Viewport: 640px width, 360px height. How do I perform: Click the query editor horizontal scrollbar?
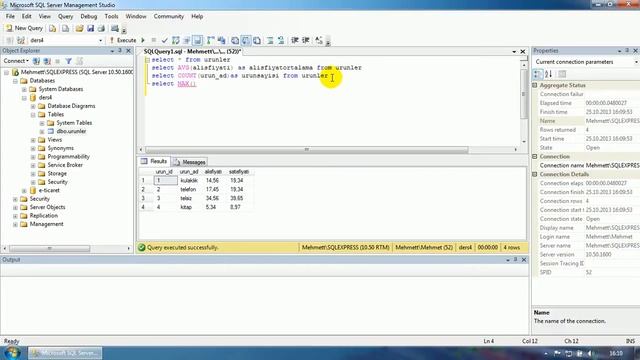pyautogui.click(x=307, y=150)
